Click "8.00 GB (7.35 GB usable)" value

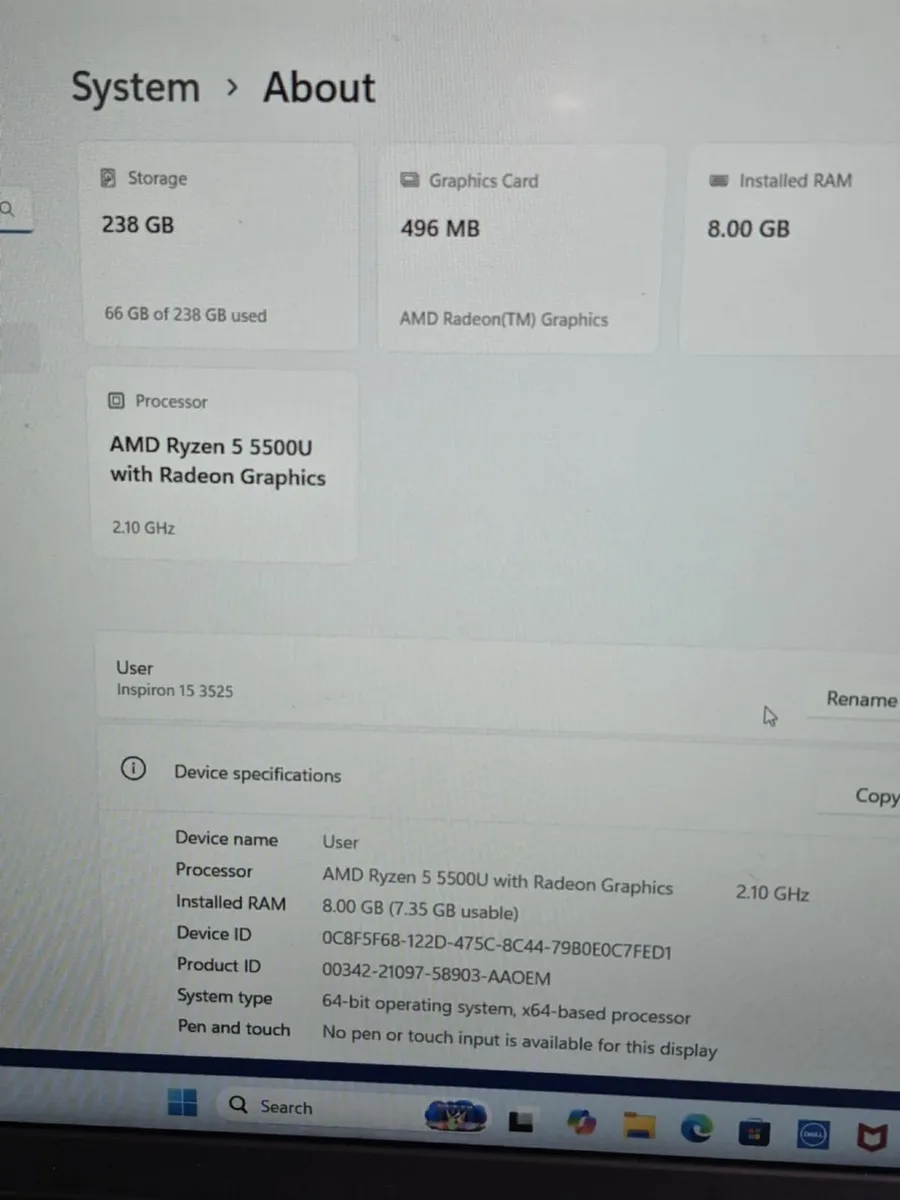click(x=420, y=911)
